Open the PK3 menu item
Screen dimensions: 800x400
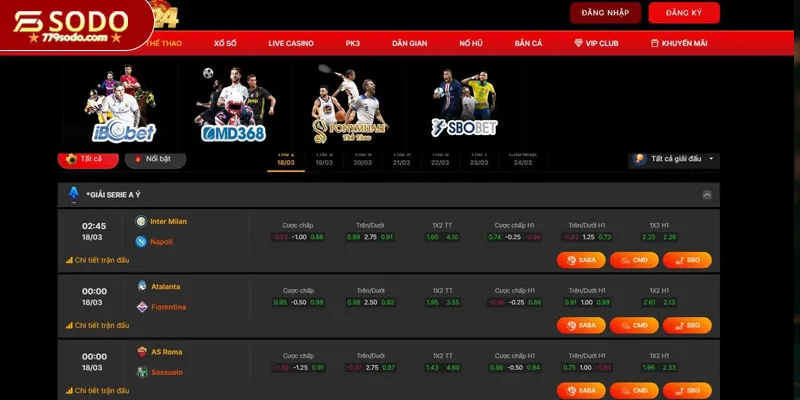coord(353,43)
